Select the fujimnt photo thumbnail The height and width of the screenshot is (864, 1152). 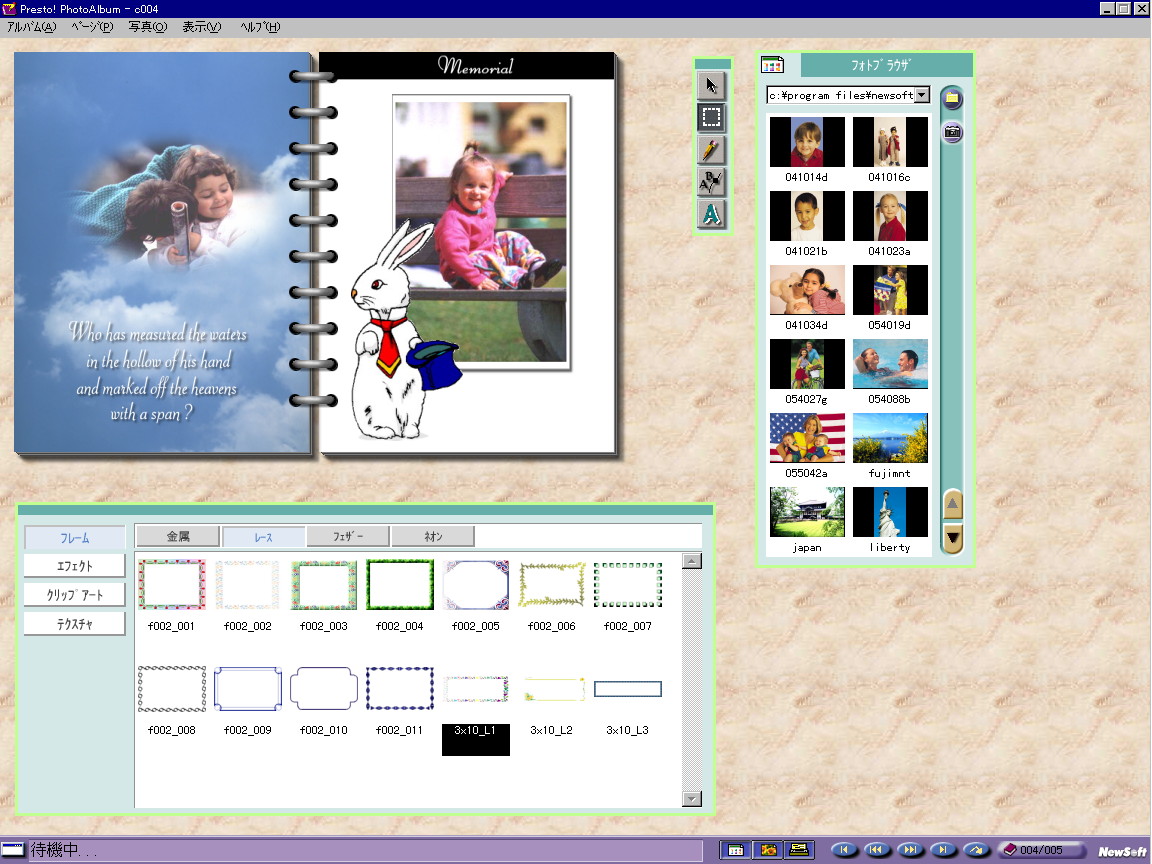[890, 438]
